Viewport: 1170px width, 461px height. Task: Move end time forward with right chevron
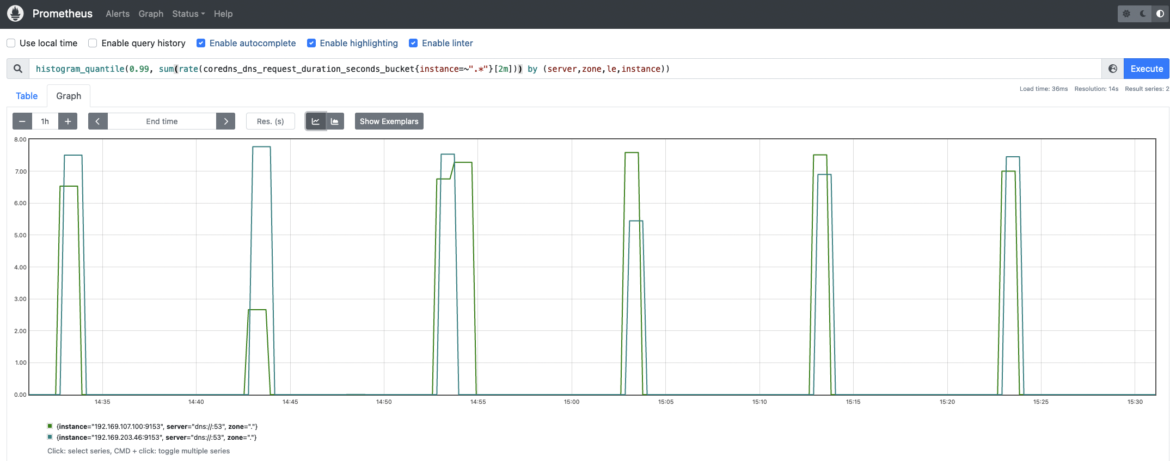[x=225, y=121]
